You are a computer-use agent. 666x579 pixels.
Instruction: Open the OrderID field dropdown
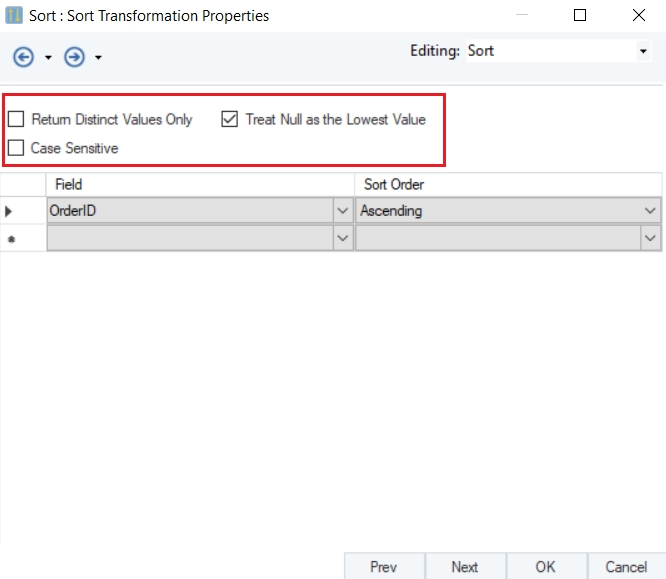343,211
